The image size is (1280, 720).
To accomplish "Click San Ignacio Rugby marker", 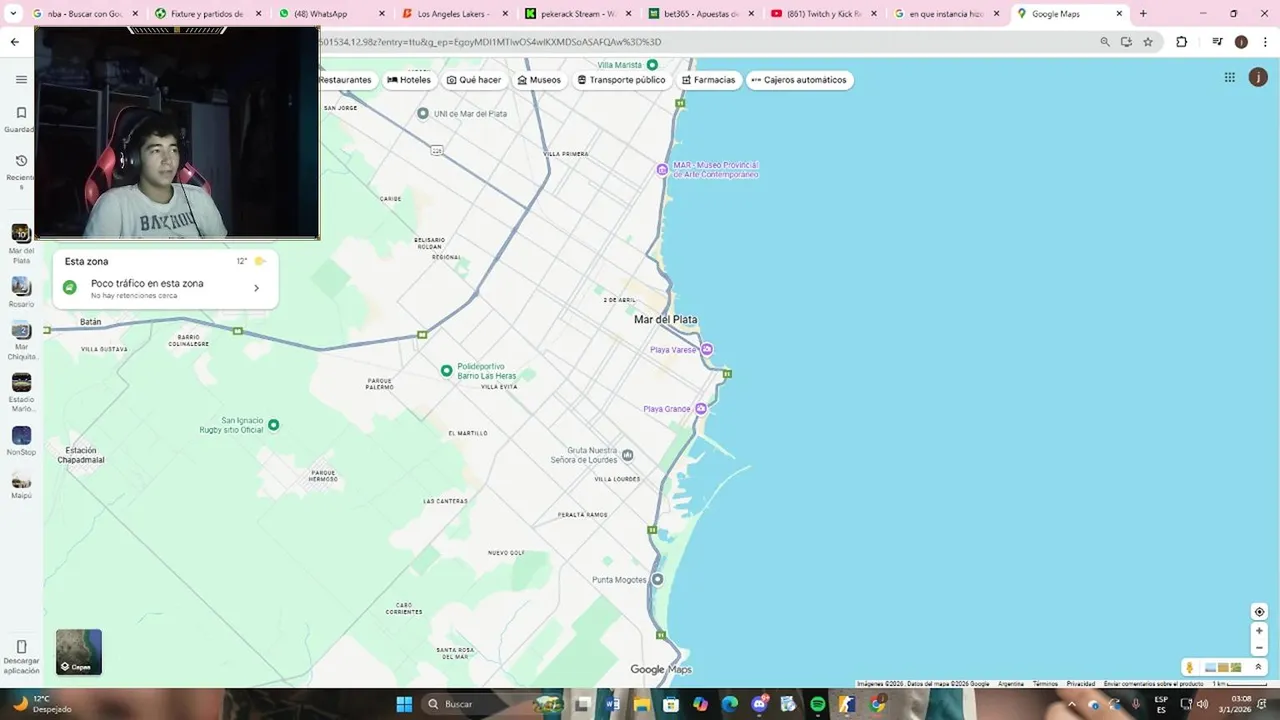I will pyautogui.click(x=273, y=425).
